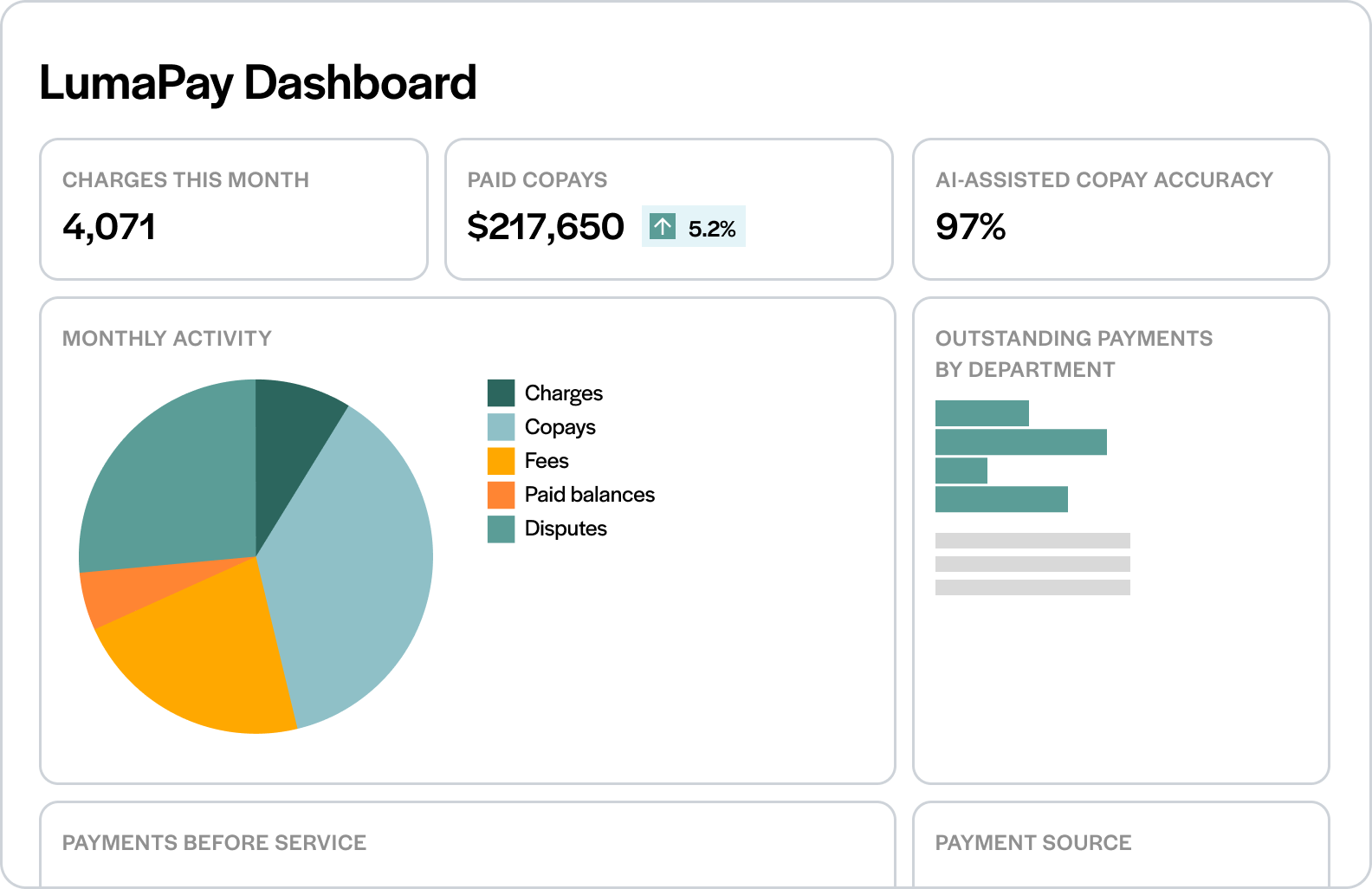
Task: Click the green up-arrow icon beside 5.2%
Action: click(663, 227)
